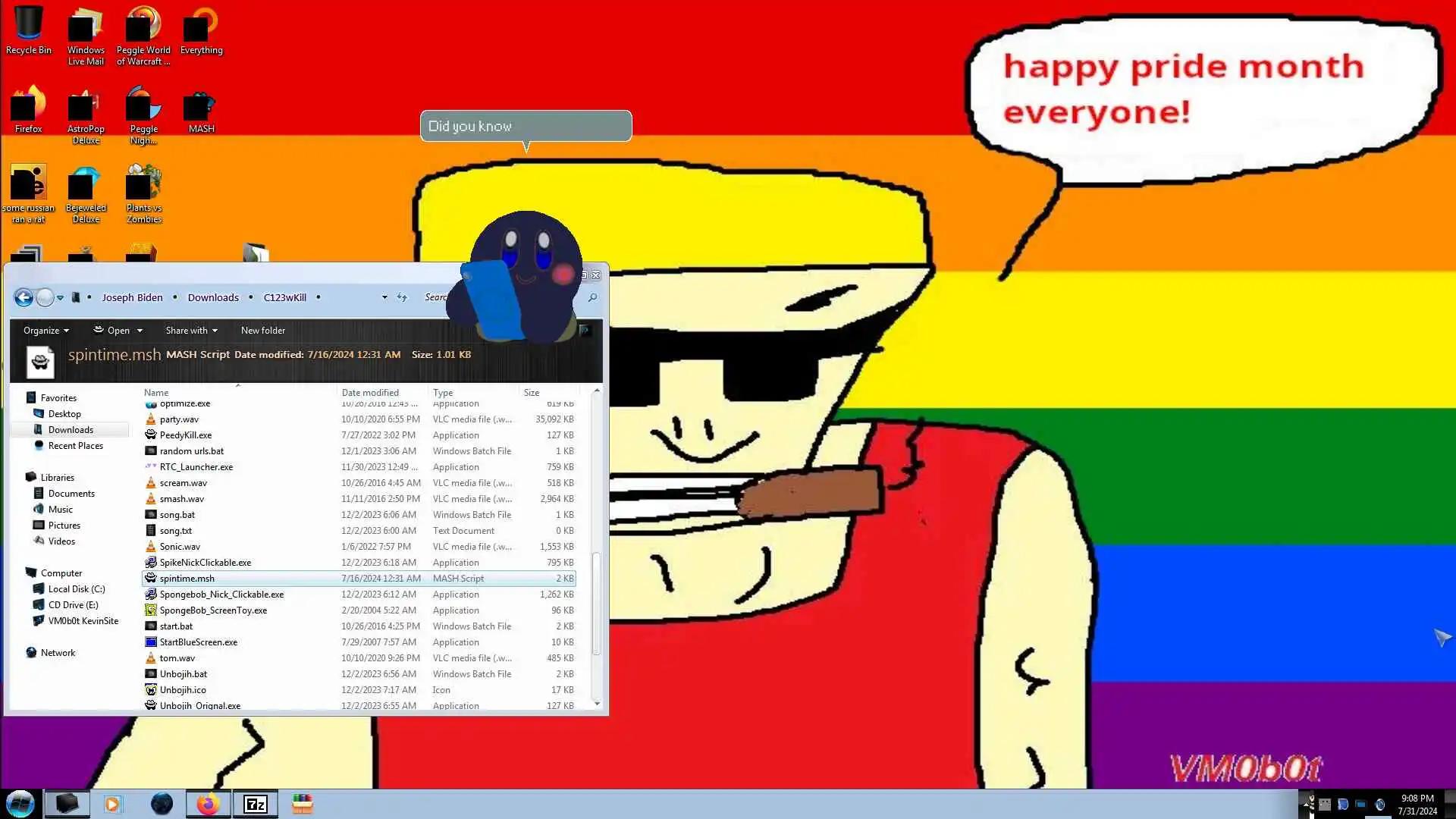Click Windows Media Player taskbar icon
Image resolution: width=1456 pixels, height=819 pixels.
112,804
